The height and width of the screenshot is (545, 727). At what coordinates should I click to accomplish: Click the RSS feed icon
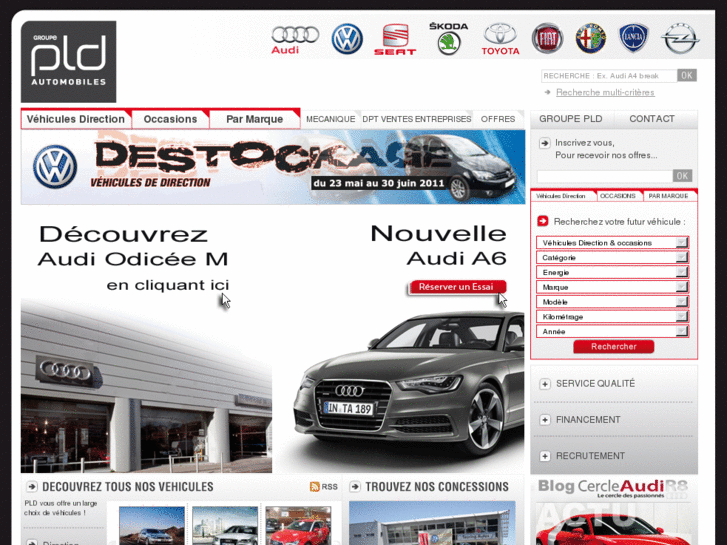tap(315, 487)
